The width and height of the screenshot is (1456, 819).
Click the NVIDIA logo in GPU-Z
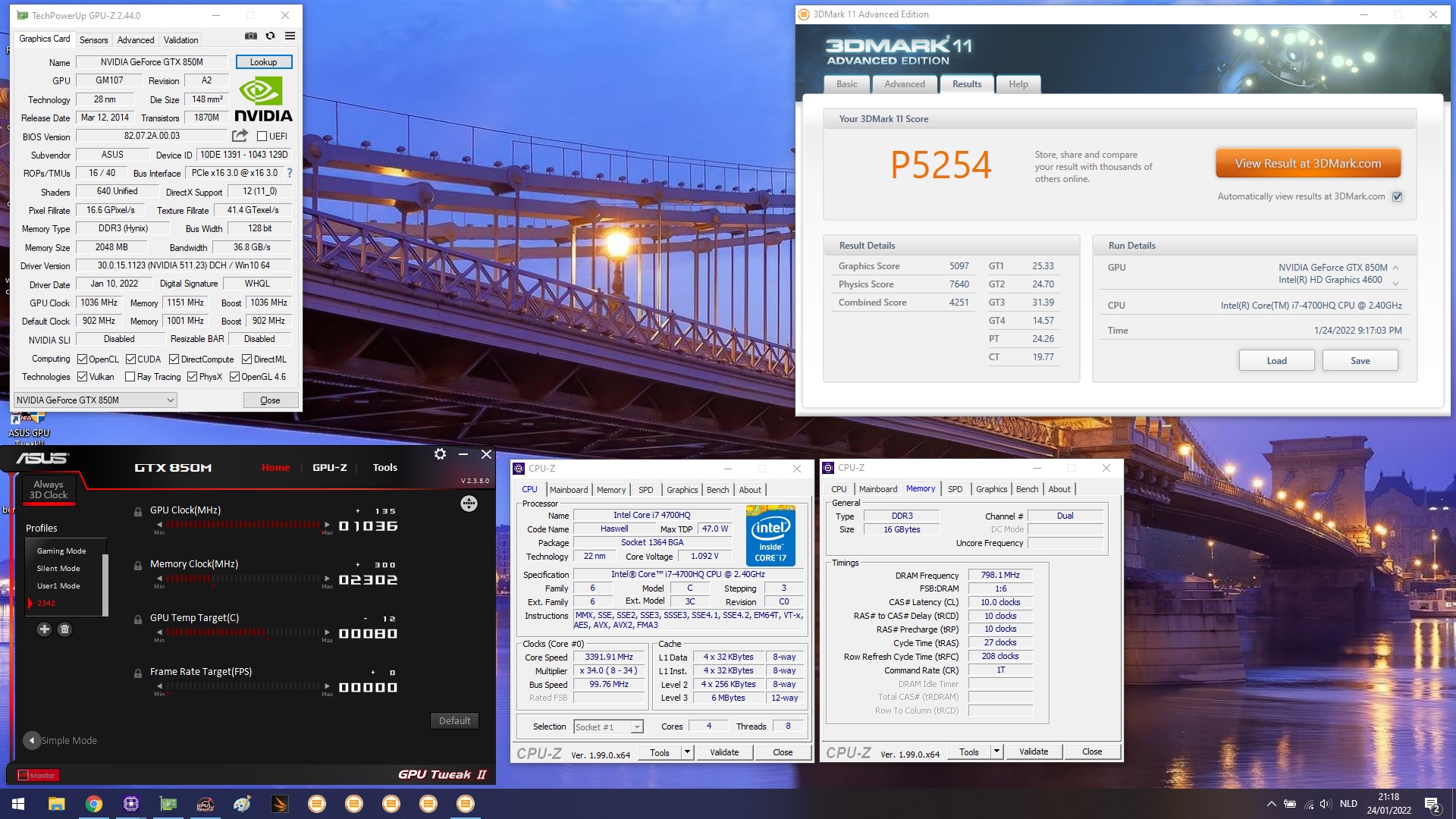[263, 100]
